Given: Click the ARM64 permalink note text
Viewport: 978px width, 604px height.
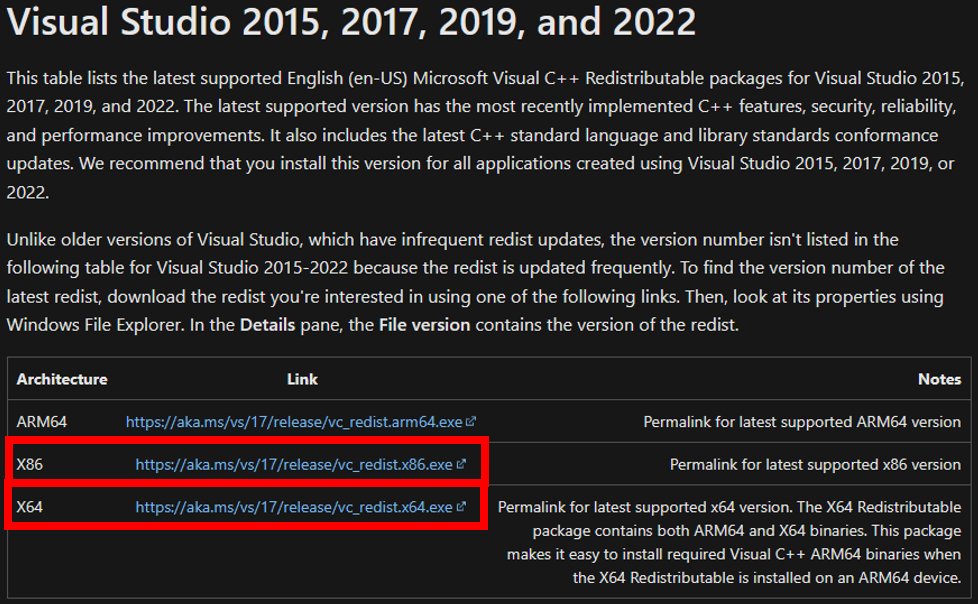Looking at the screenshot, I should 801,422.
